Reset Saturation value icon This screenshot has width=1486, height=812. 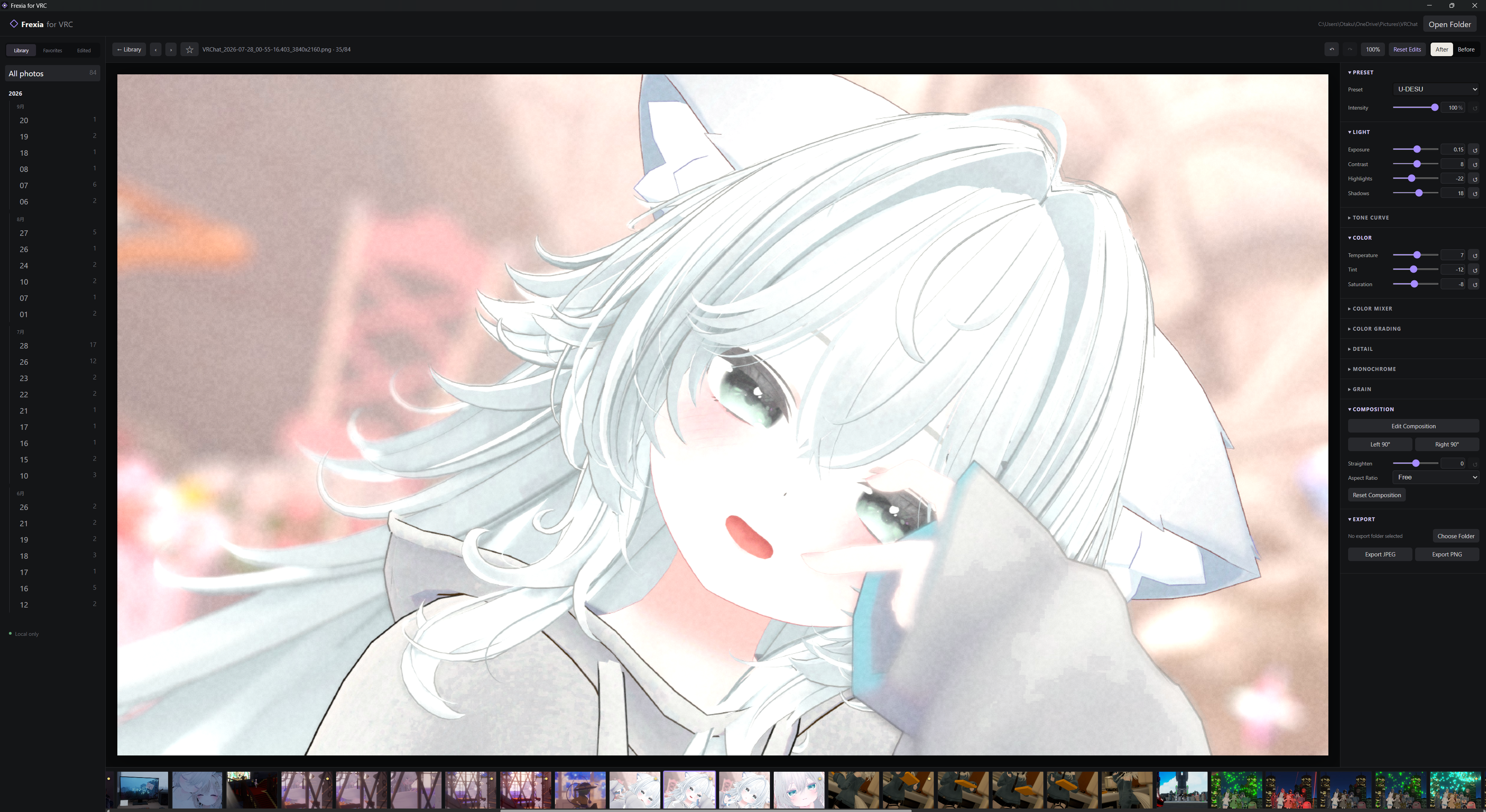tap(1474, 284)
